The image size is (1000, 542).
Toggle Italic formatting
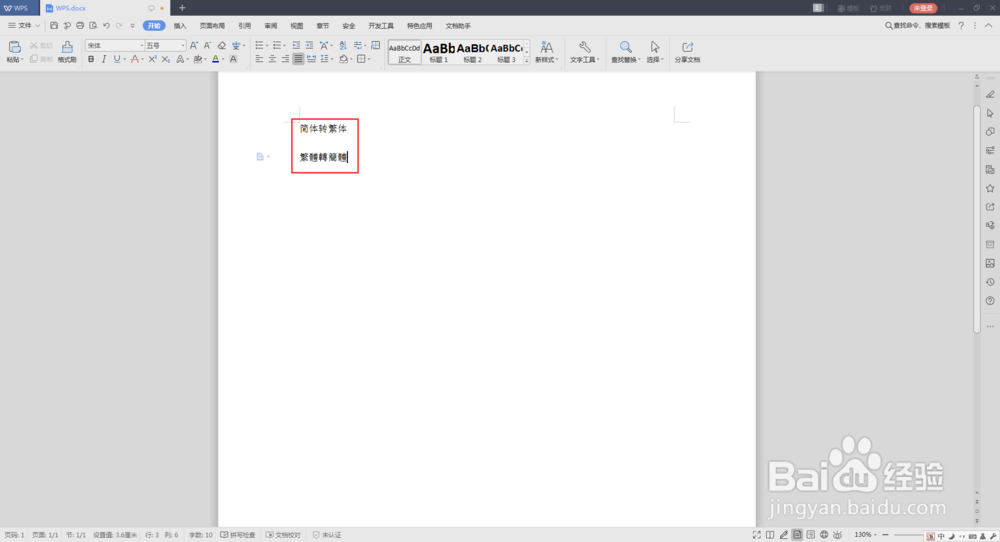tap(104, 59)
